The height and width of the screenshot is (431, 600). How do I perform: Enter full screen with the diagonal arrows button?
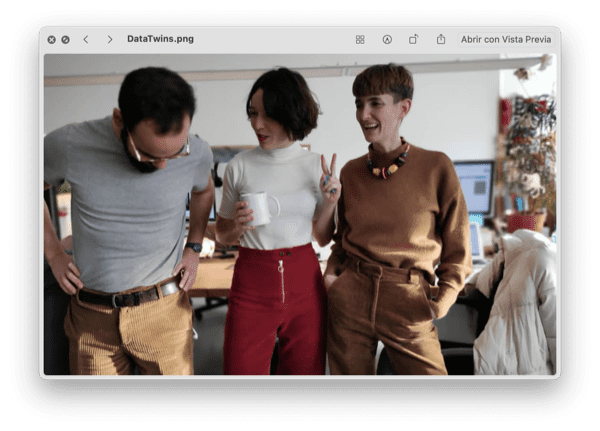tap(65, 39)
